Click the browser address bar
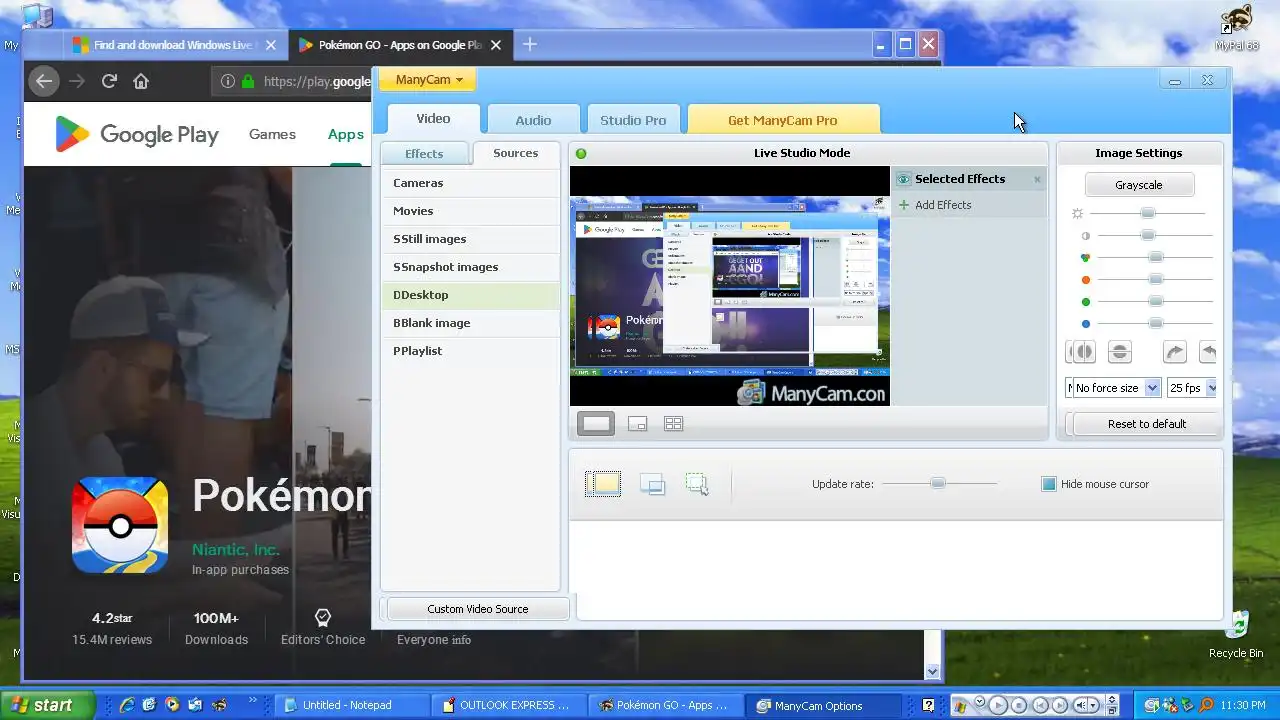Screen dimensions: 1280x720 [292, 82]
